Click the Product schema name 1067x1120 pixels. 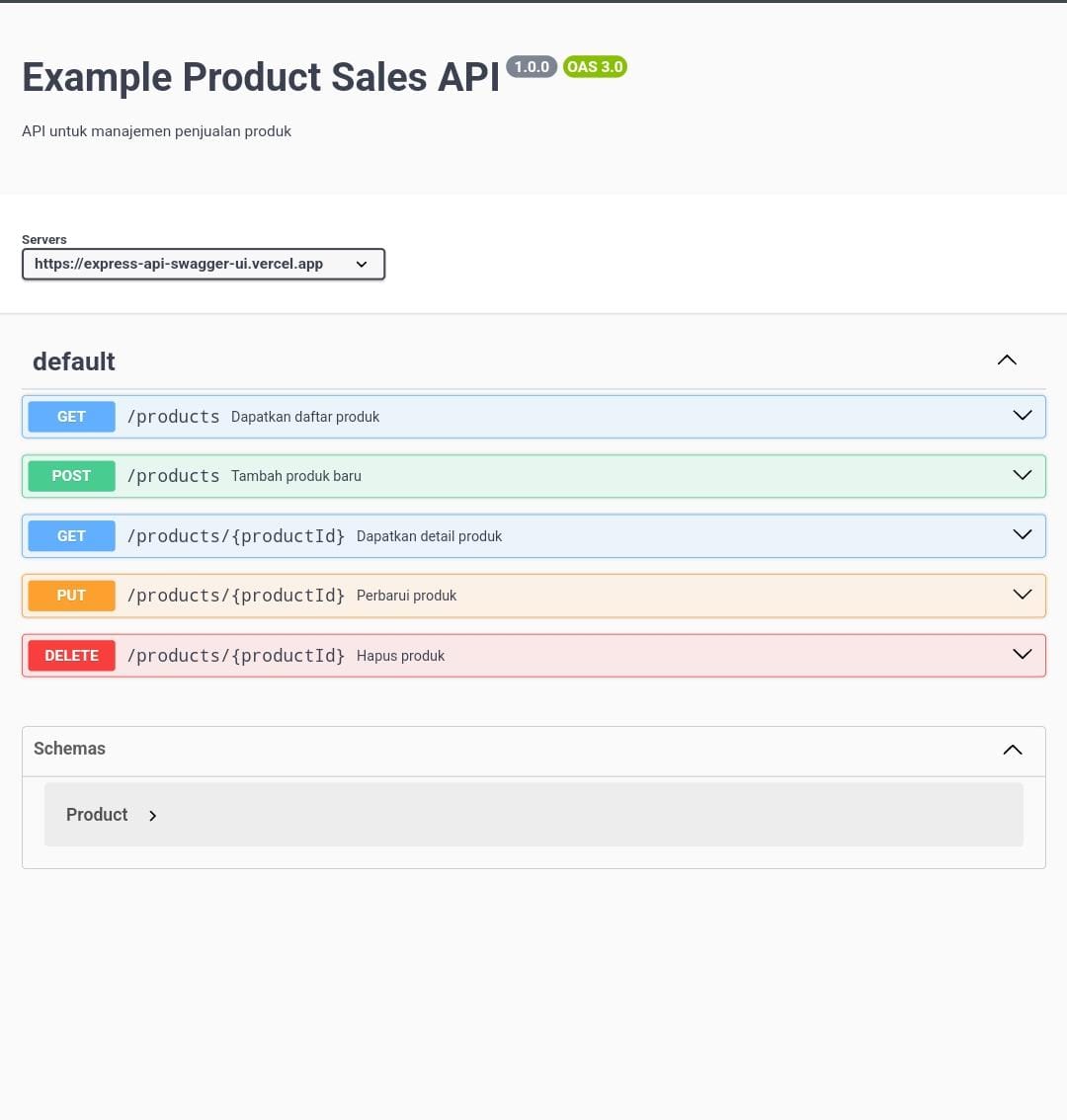[x=97, y=815]
